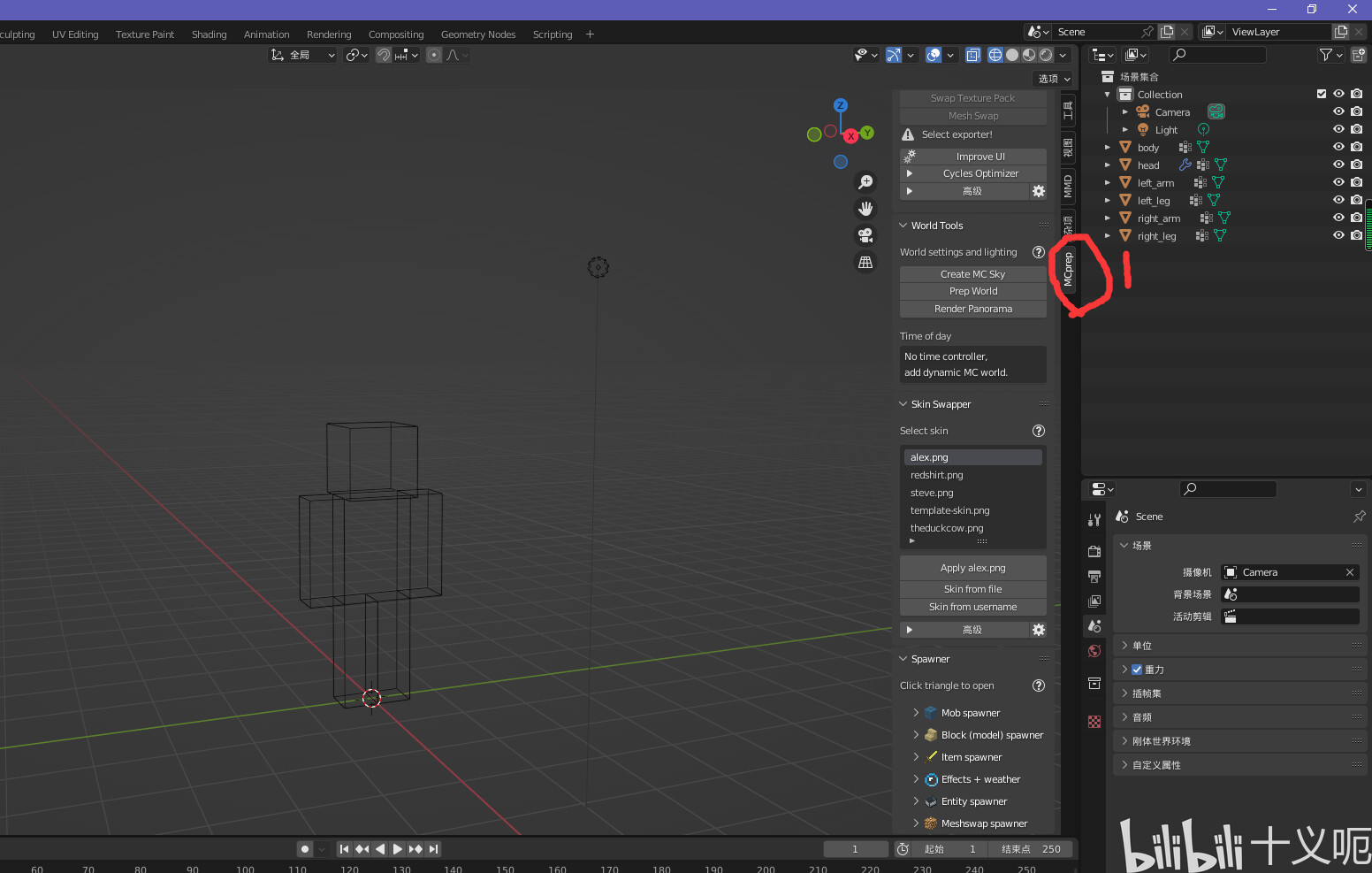This screenshot has height=873, width=1372.
Task: Collapse the Collection in outliner
Action: point(1107,95)
